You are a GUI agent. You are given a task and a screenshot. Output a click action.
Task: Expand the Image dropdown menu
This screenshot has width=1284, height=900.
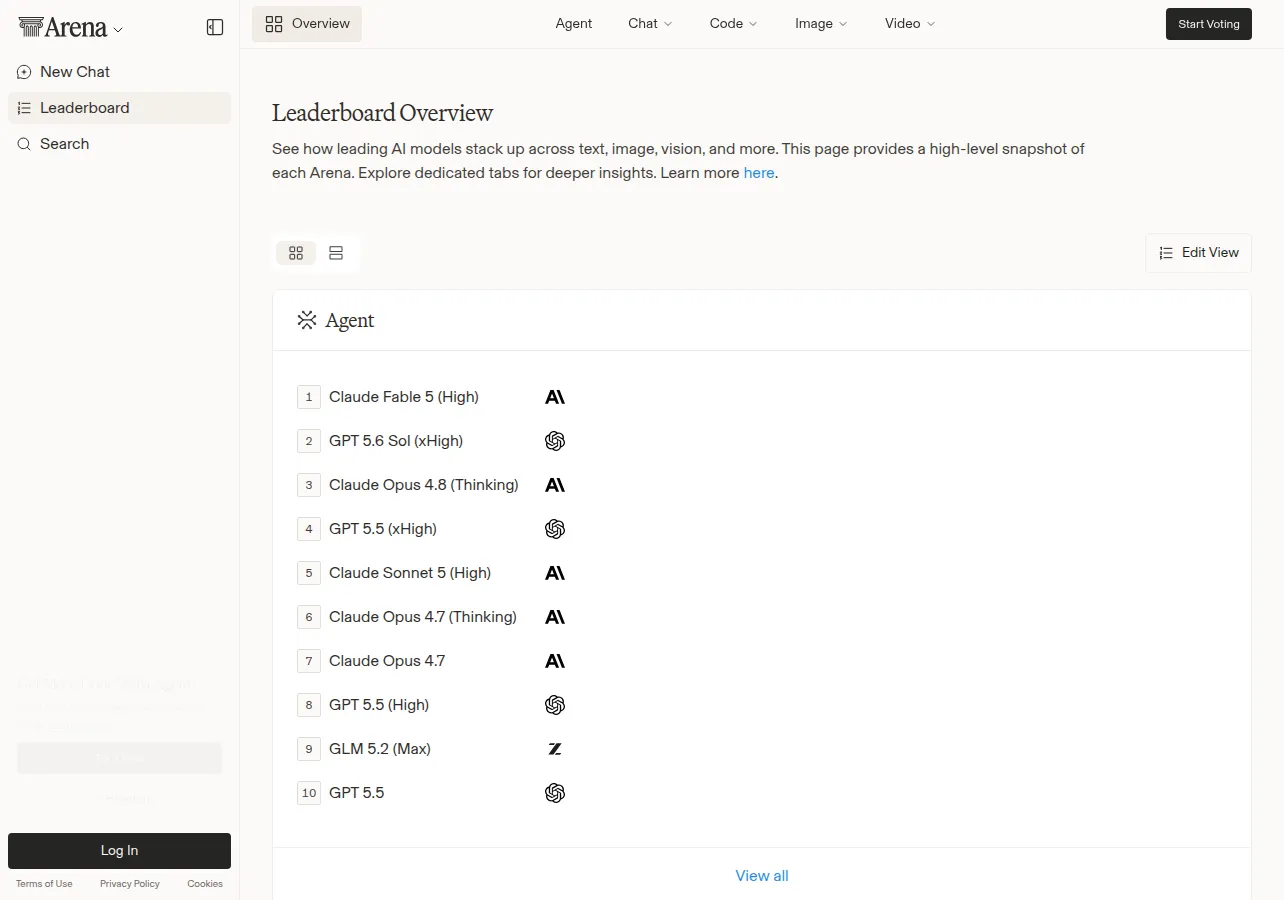(x=821, y=24)
